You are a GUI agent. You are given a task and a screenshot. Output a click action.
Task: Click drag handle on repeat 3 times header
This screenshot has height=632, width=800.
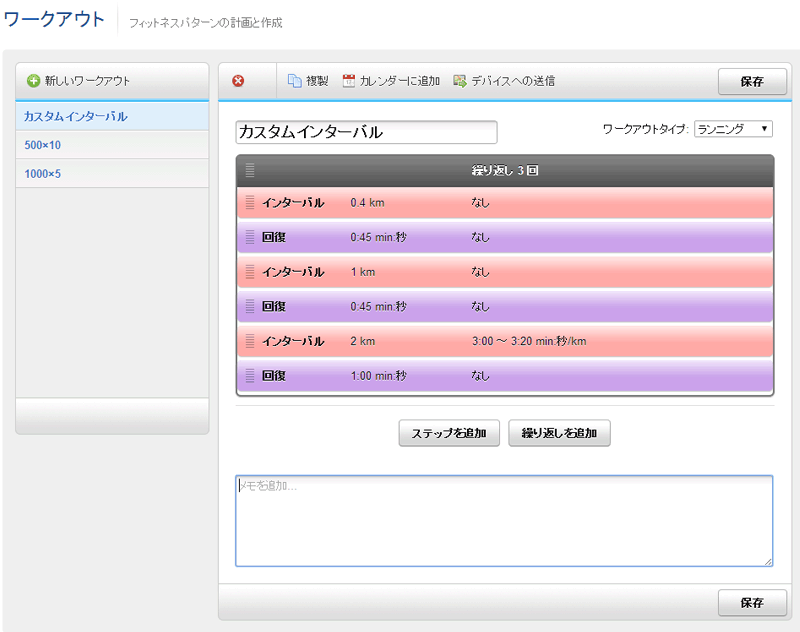point(250,171)
